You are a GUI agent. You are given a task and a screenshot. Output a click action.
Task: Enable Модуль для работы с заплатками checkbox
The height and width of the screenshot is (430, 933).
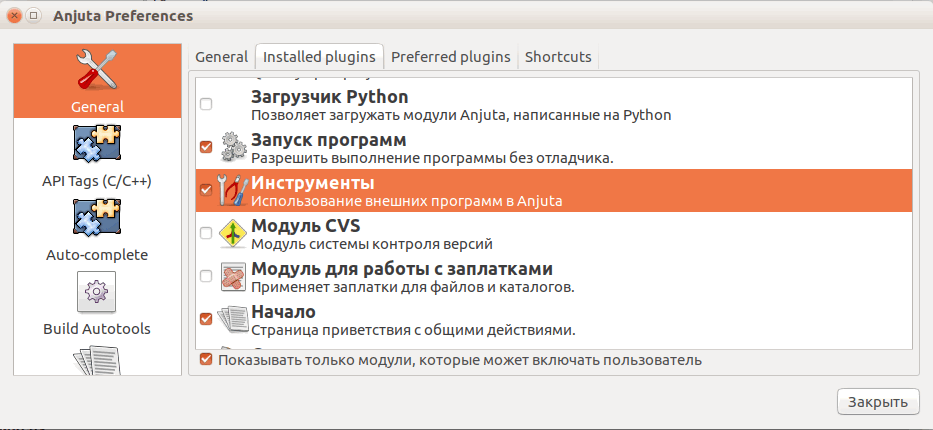pyautogui.click(x=206, y=276)
